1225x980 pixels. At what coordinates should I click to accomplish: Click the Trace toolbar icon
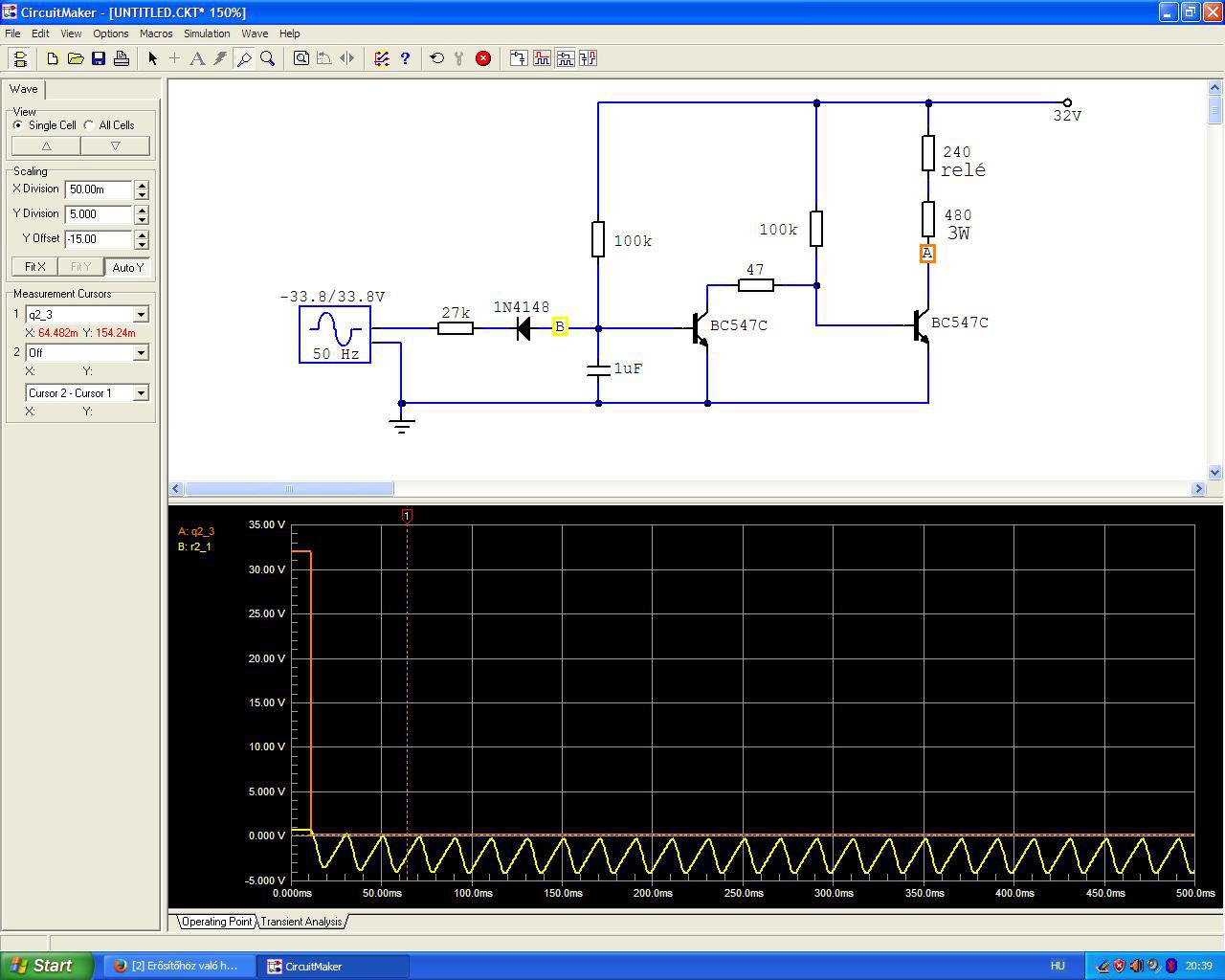519,58
